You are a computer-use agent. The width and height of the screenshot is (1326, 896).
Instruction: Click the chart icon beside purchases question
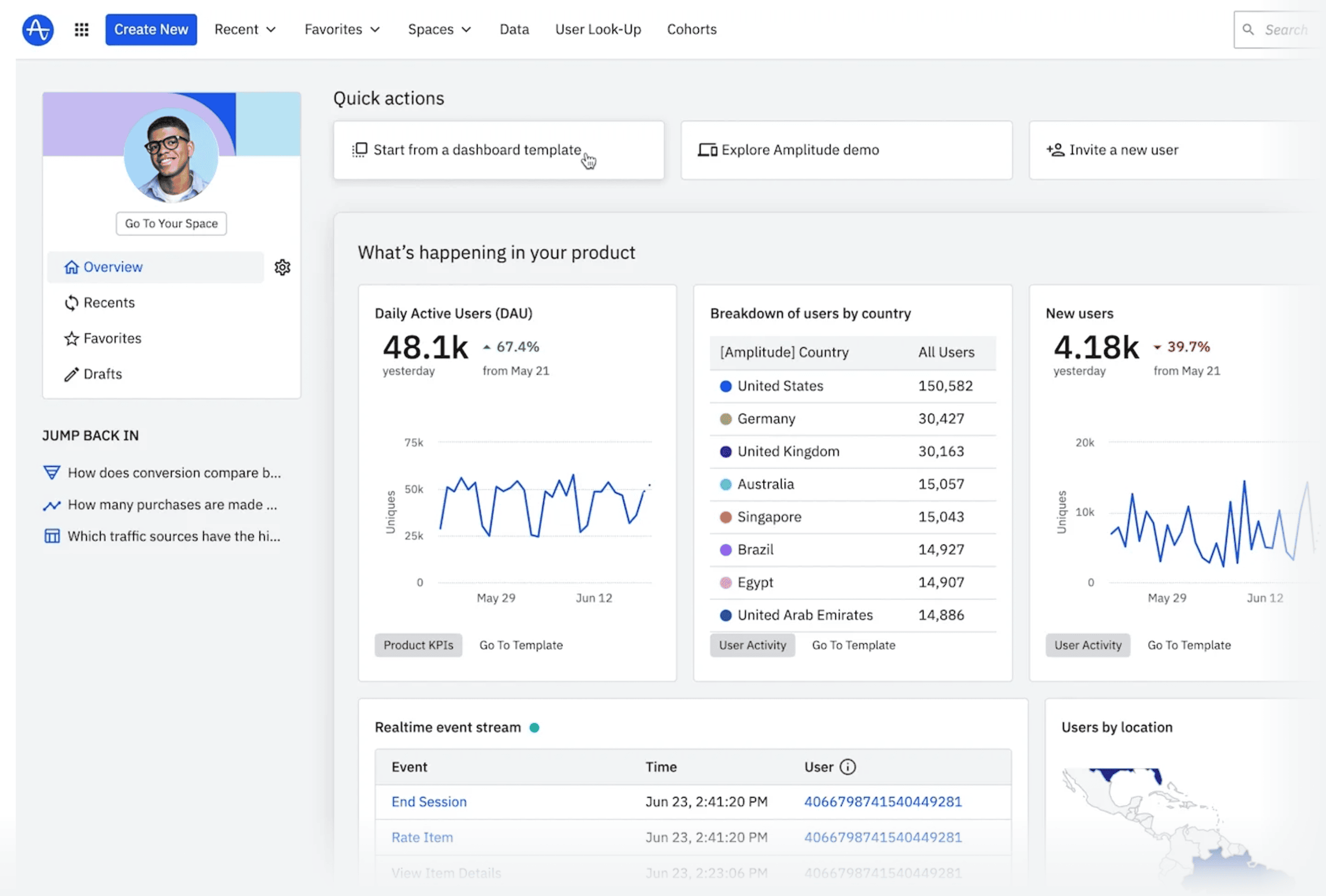(x=51, y=504)
